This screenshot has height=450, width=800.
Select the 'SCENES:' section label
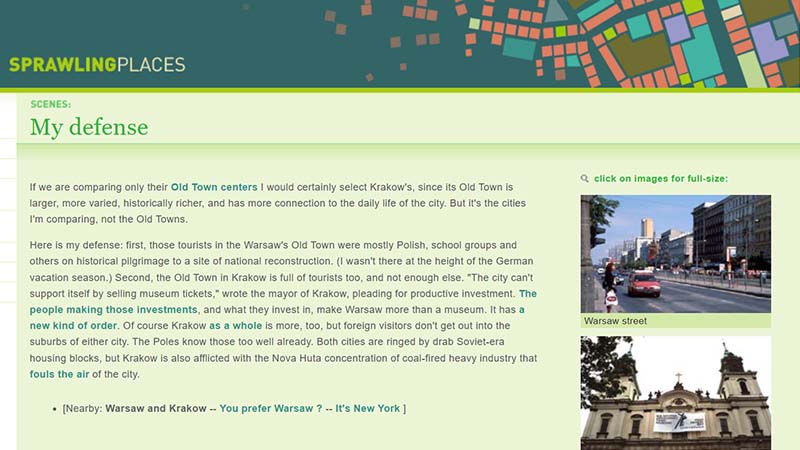[50, 103]
